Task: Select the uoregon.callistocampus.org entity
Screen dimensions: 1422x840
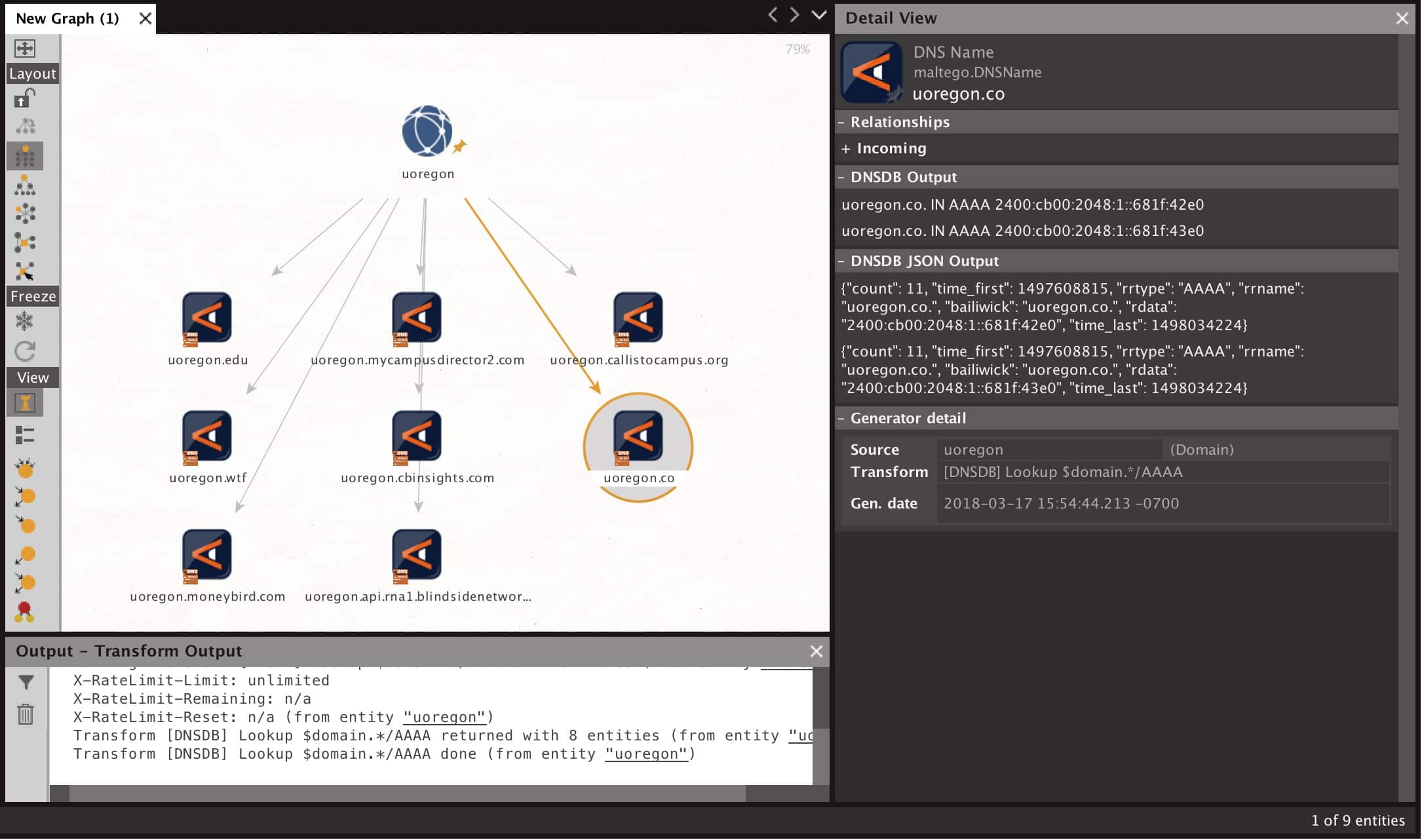Action: [x=638, y=317]
